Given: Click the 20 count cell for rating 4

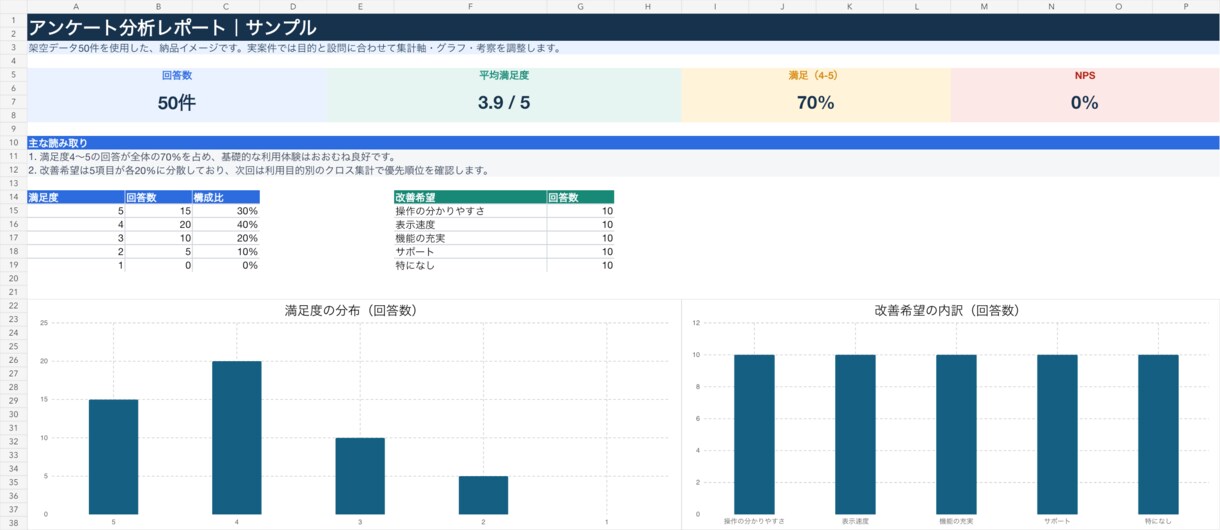Looking at the screenshot, I should coord(158,225).
